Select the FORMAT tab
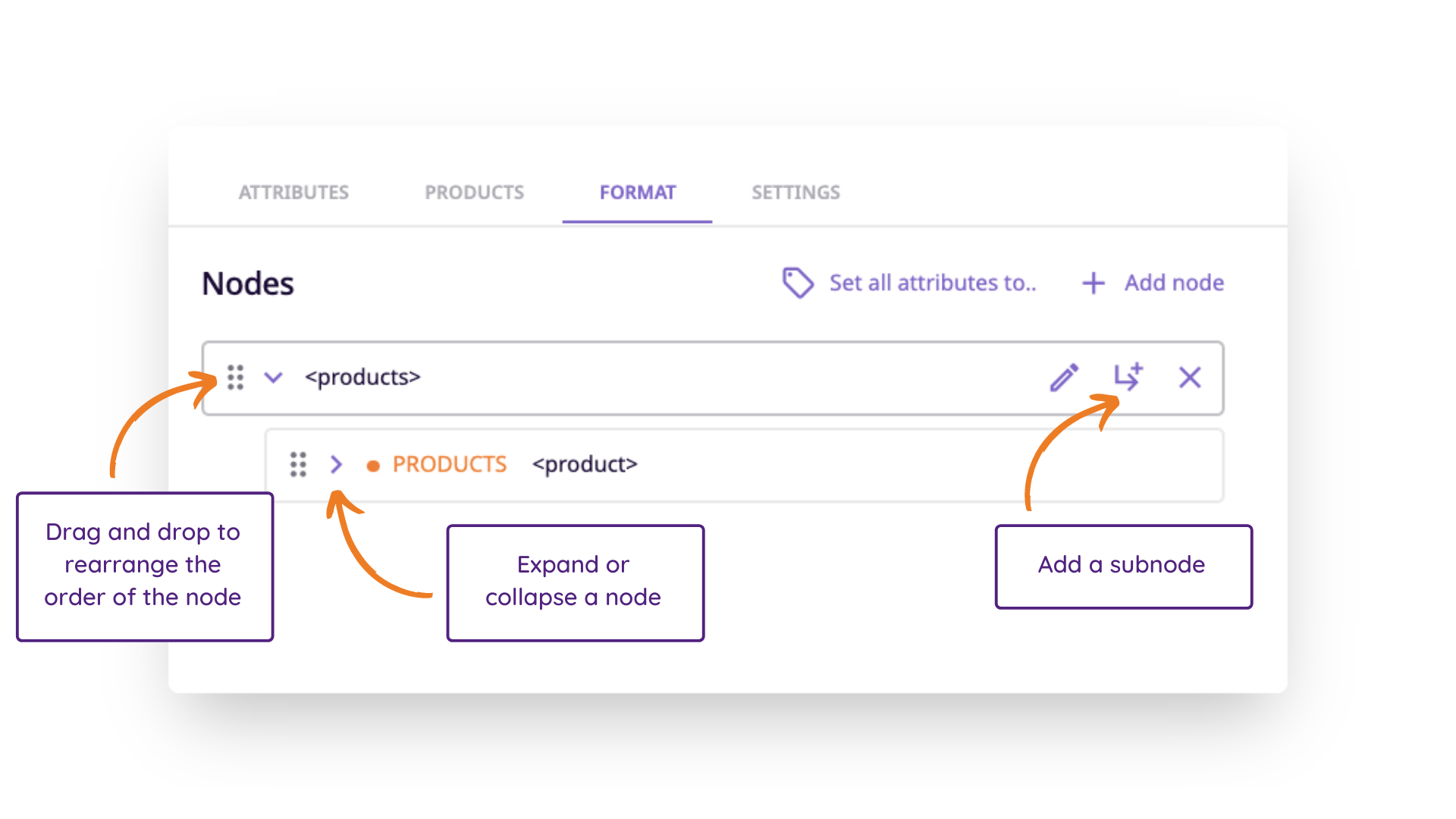The height and width of the screenshot is (819, 1456). pyautogui.click(x=637, y=193)
